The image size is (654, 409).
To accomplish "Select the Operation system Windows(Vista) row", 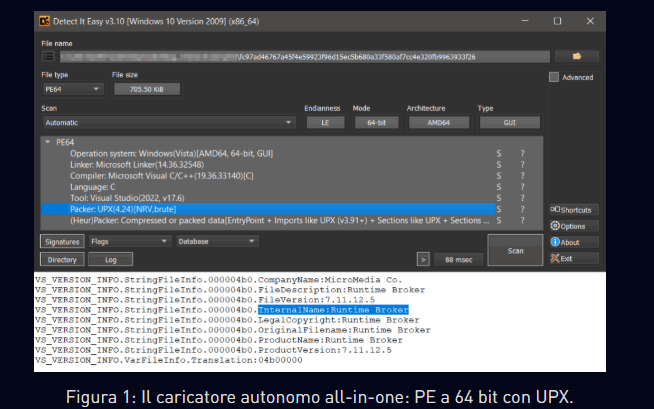I will pos(268,153).
